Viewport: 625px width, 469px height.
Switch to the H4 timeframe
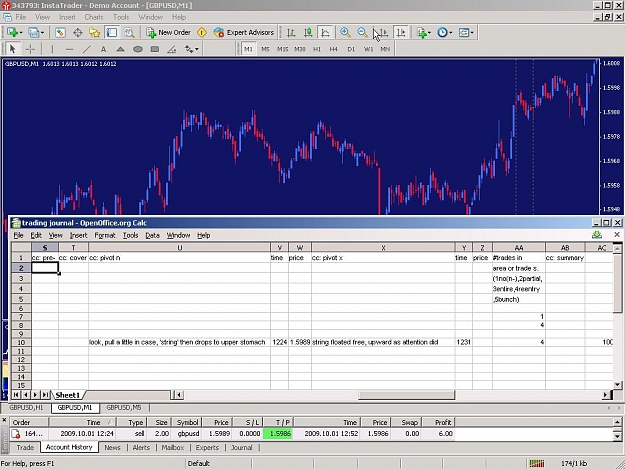click(x=334, y=49)
